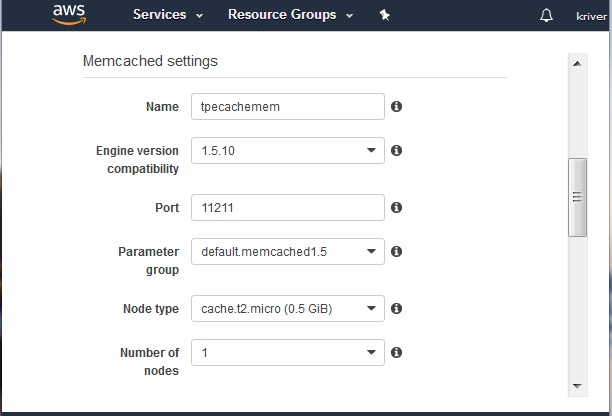Click info icon beside Engine version compatibility
Image resolution: width=612 pixels, height=416 pixels.
point(396,150)
